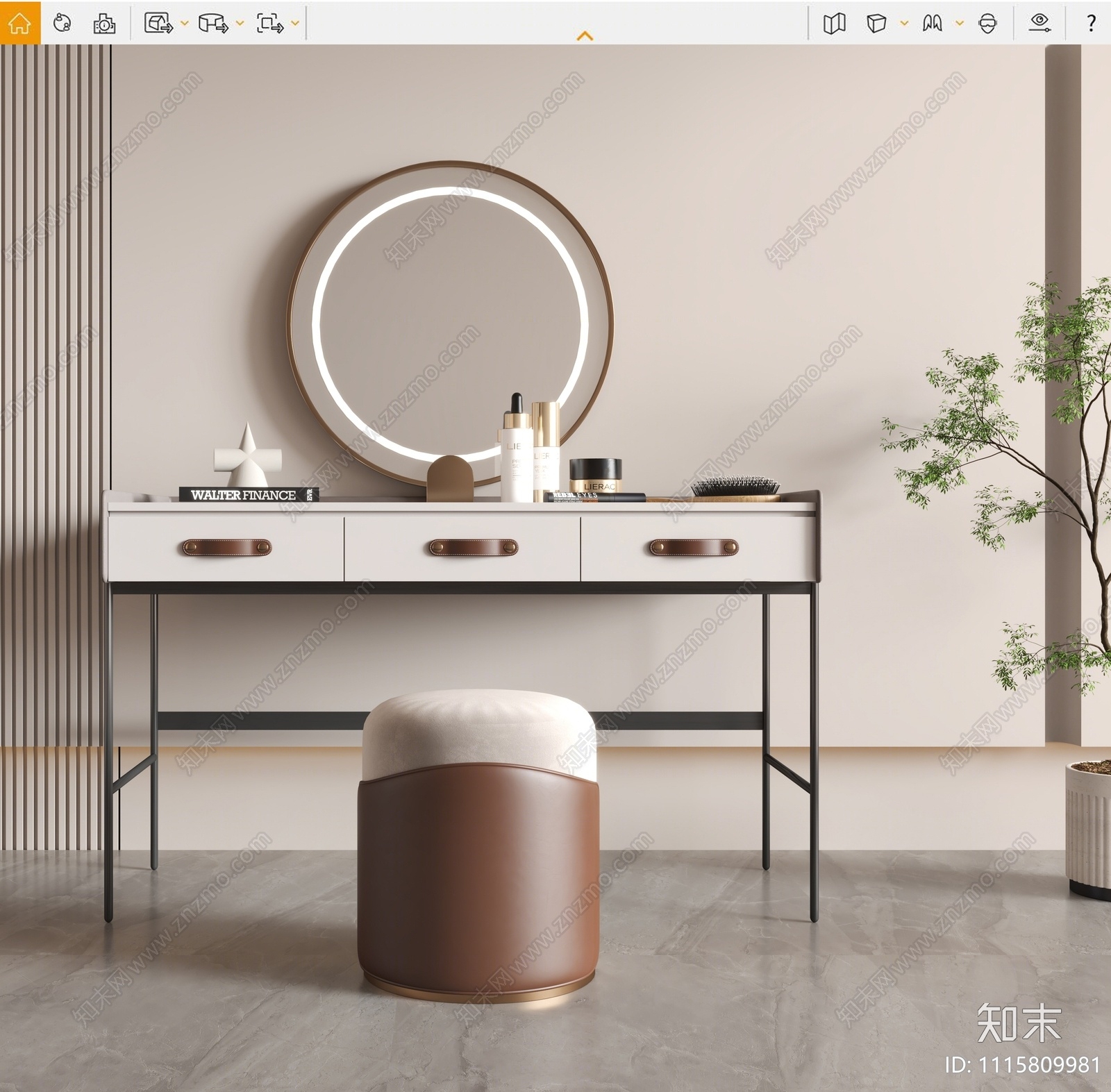This screenshot has width=1111, height=1092.
Task: Click the export image icon
Action: 158,23
